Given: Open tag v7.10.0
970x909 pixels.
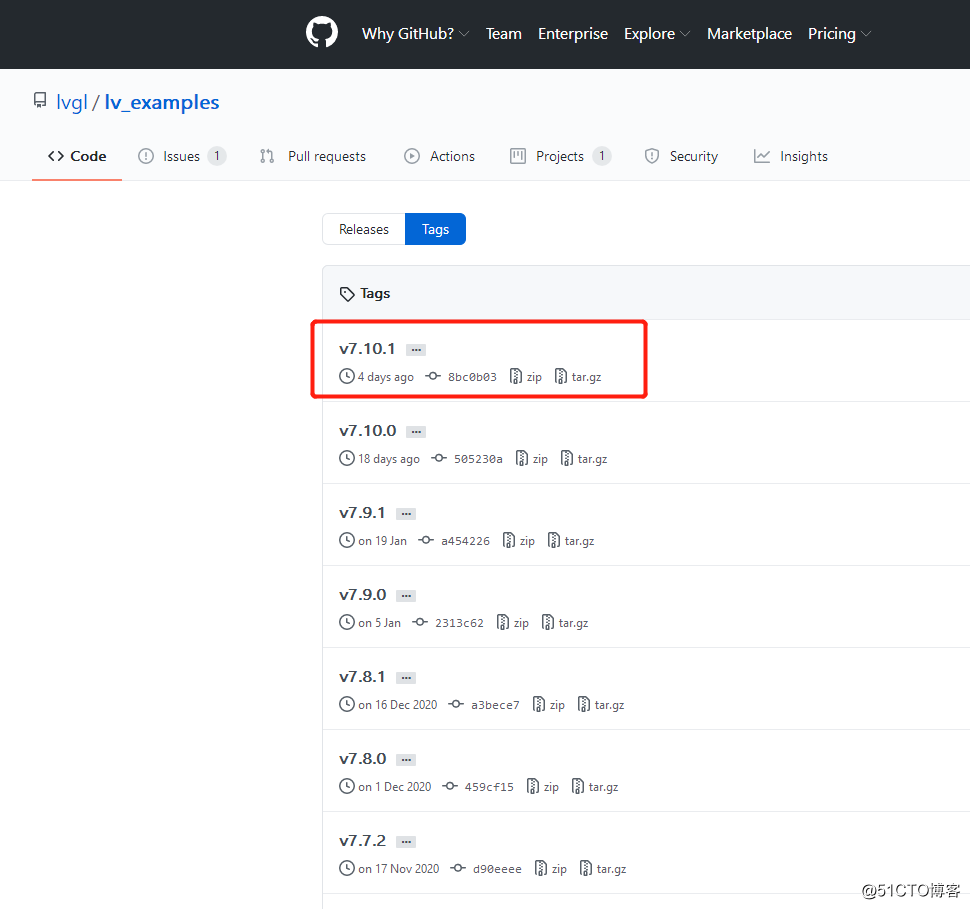Looking at the screenshot, I should (x=367, y=431).
